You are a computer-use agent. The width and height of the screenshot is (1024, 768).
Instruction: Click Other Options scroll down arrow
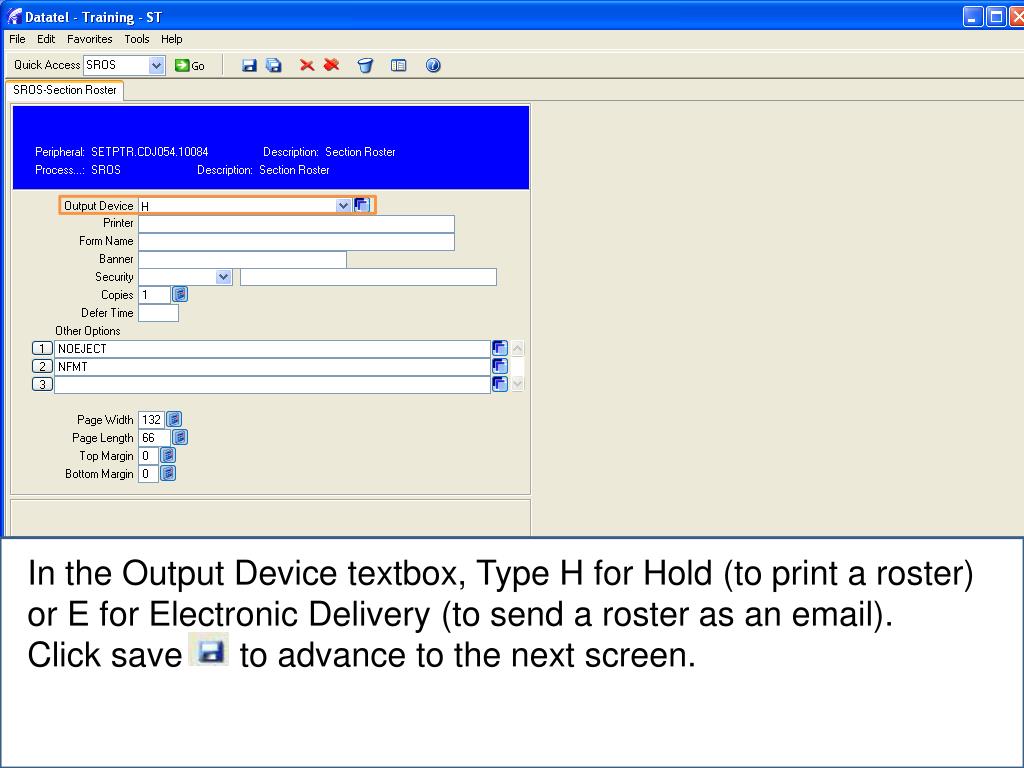(x=517, y=384)
